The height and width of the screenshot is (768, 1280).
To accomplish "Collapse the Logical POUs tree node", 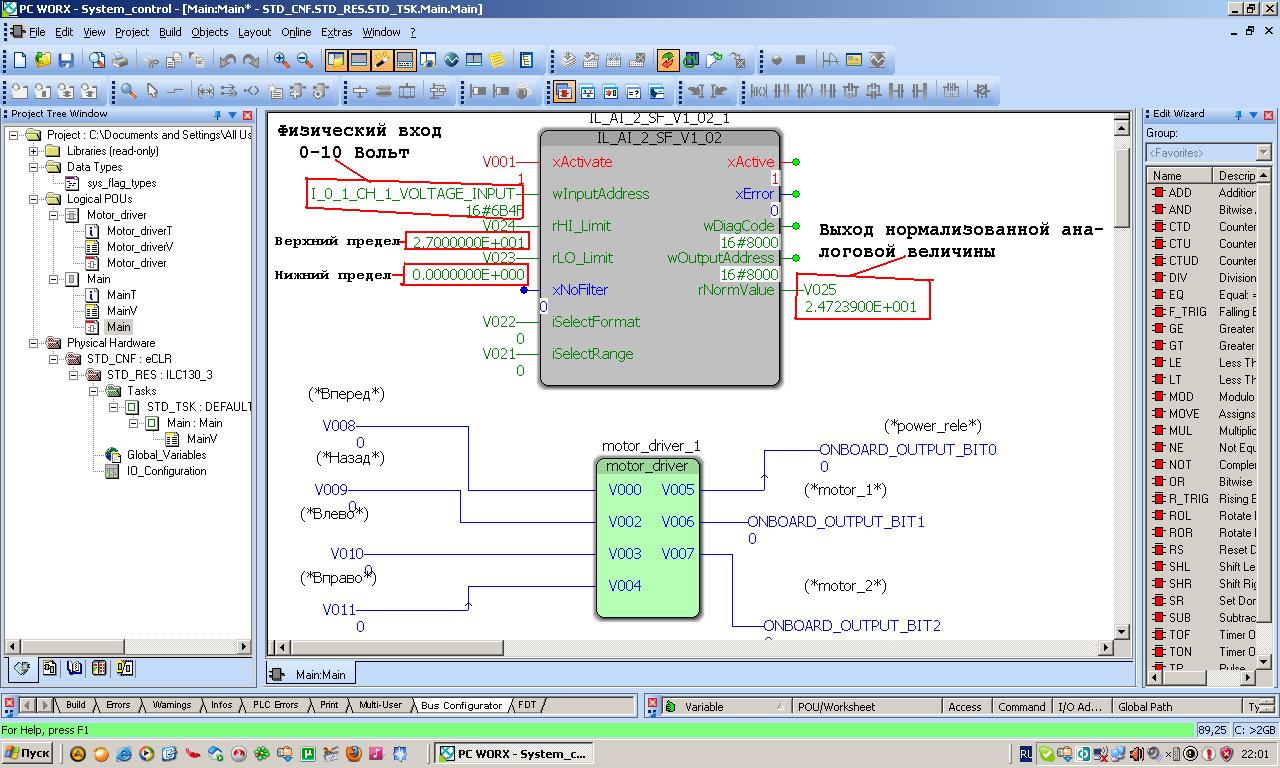I will pos(33,199).
